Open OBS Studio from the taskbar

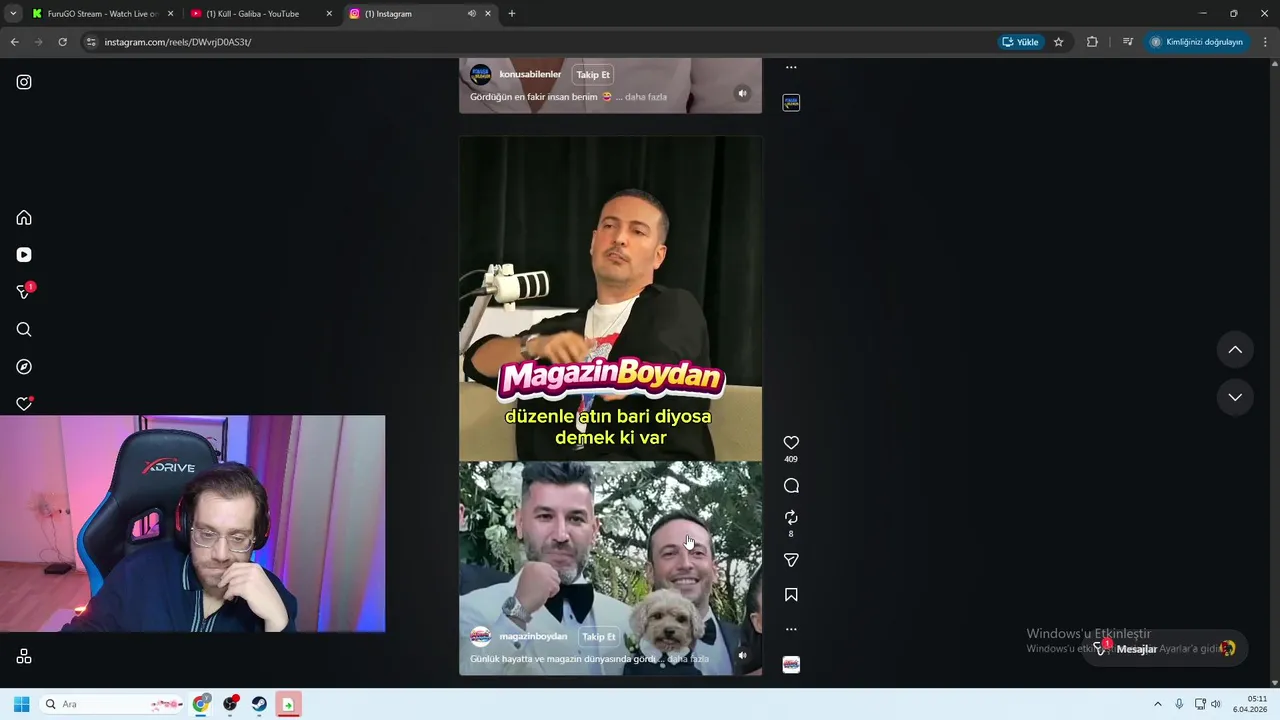pyautogui.click(x=230, y=704)
